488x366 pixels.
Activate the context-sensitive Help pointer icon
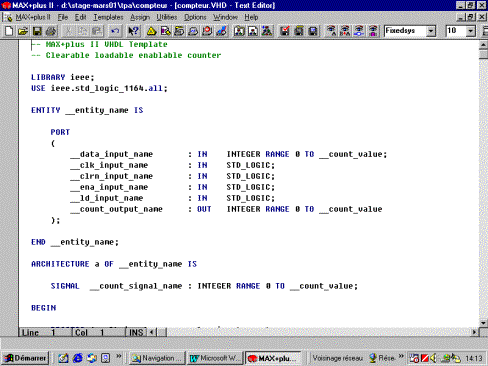[133, 31]
